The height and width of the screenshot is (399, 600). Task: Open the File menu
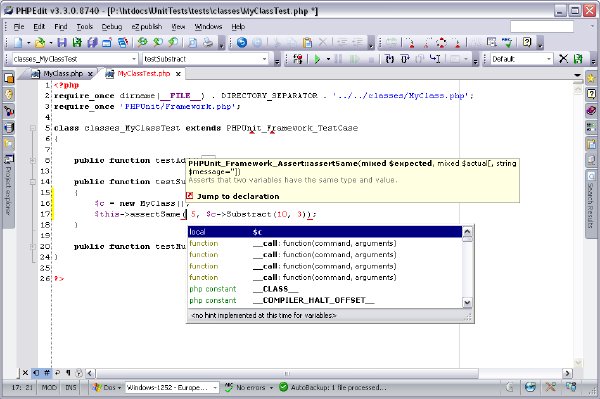tap(19, 26)
